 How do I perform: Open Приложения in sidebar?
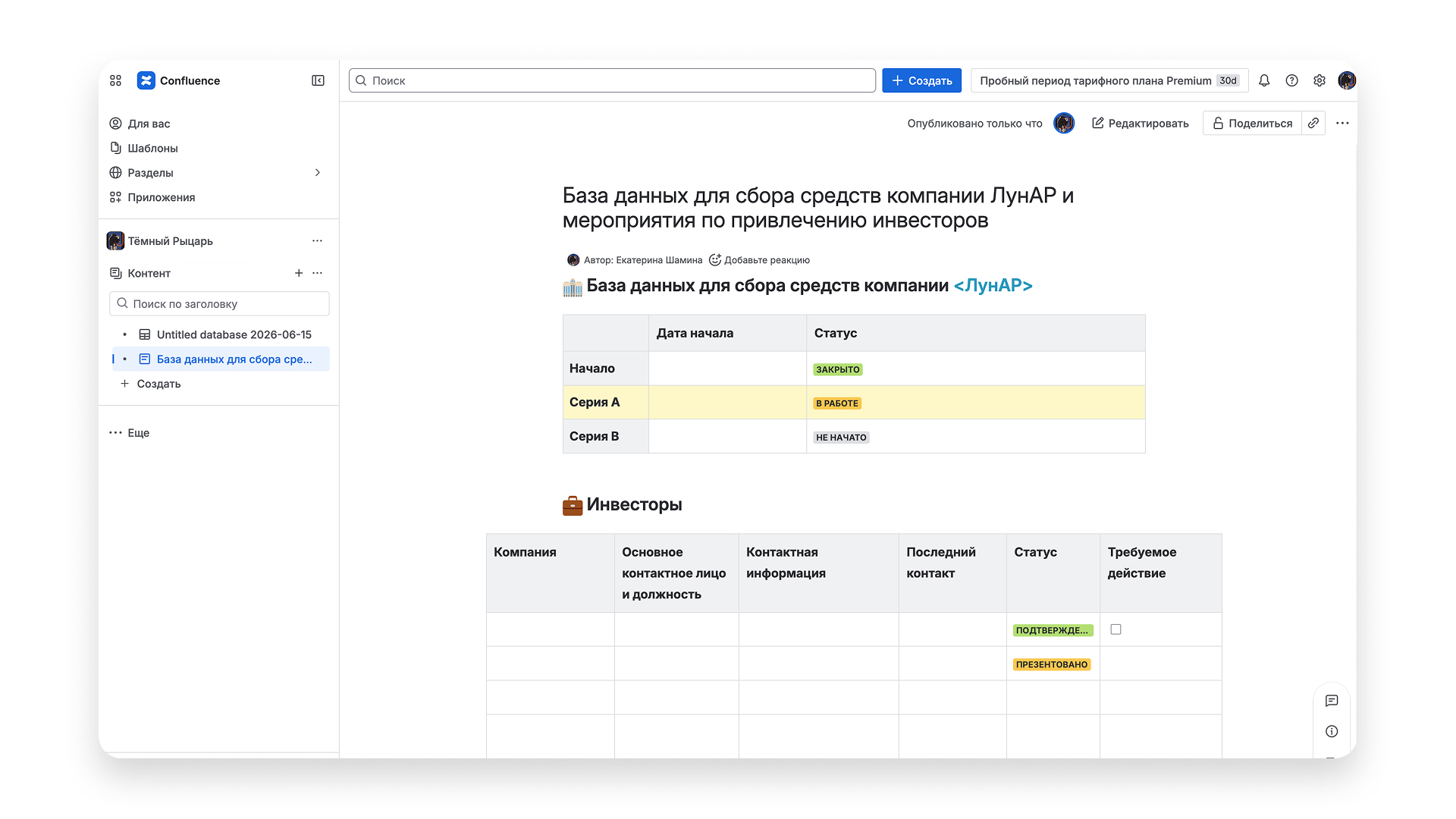pos(218,197)
